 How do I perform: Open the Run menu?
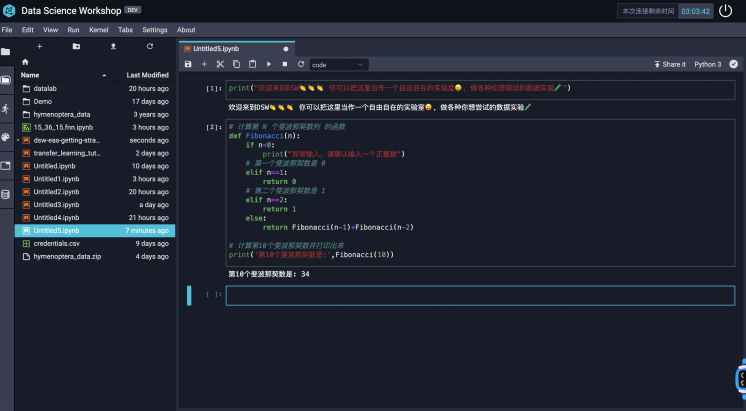click(x=73, y=29)
